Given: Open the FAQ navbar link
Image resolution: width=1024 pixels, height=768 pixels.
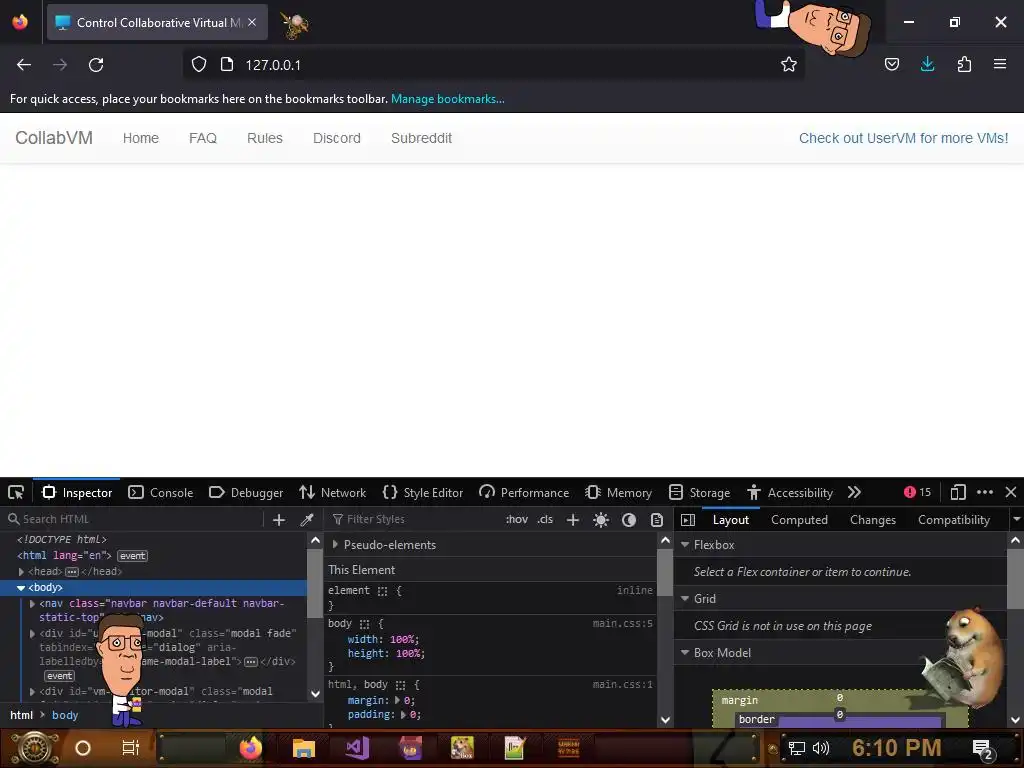Looking at the screenshot, I should click(x=202, y=138).
